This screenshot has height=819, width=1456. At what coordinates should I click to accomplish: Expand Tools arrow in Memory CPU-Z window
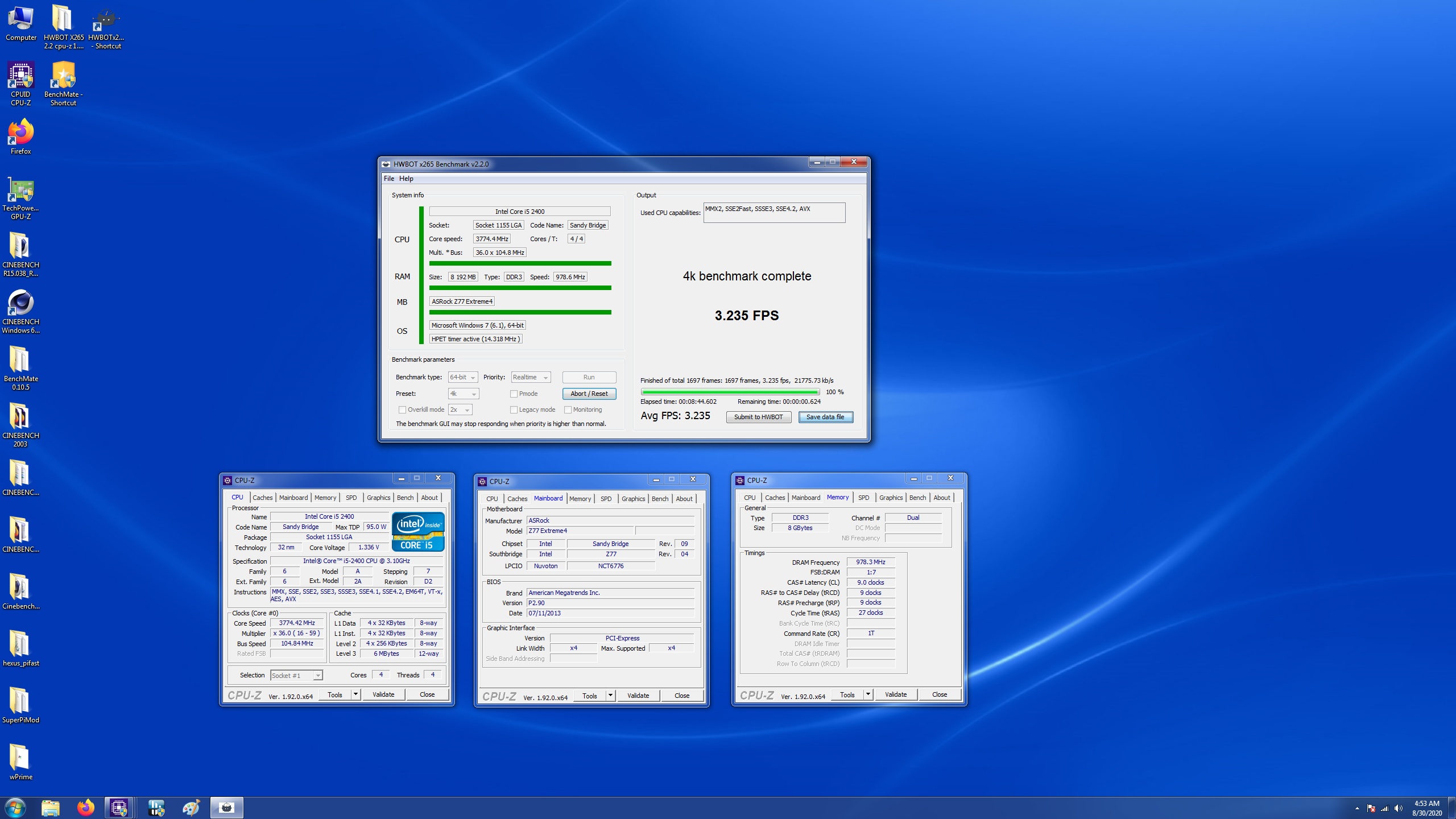[x=868, y=694]
